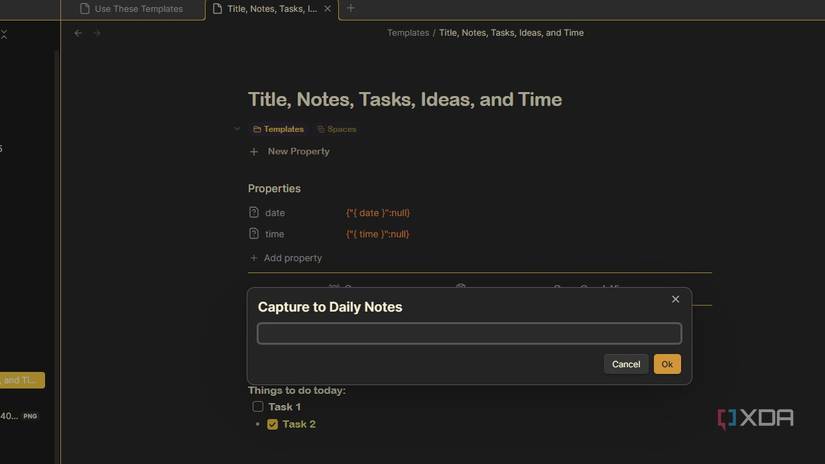Click Things to do today text
Viewport: 825px width, 464px height.
pyautogui.click(x=297, y=390)
